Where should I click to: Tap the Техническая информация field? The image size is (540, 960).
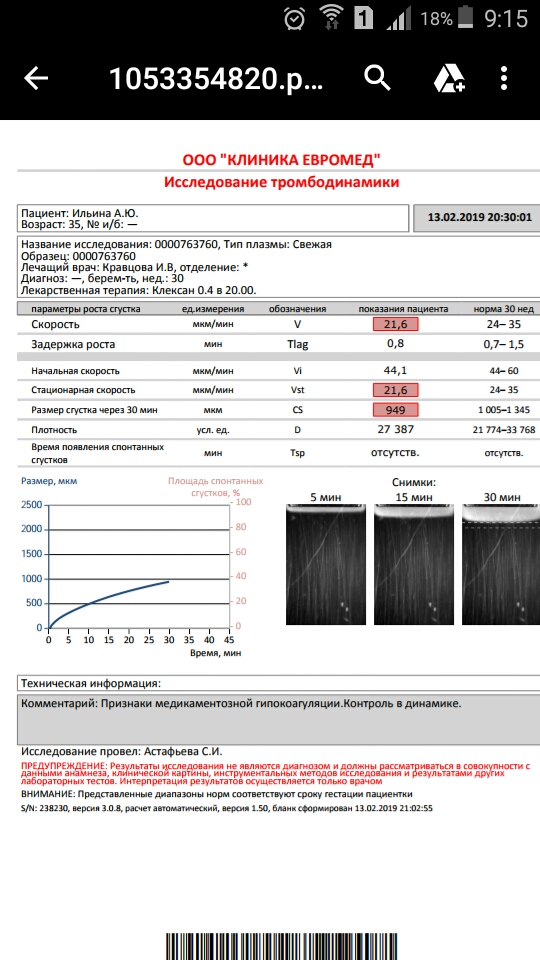click(279, 683)
